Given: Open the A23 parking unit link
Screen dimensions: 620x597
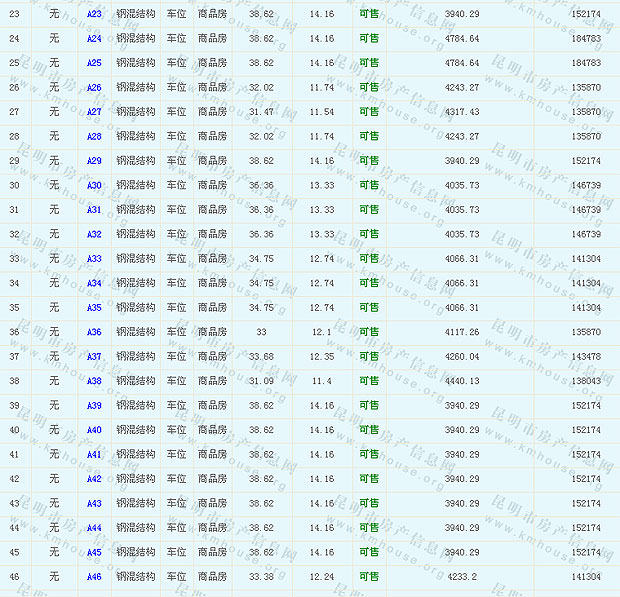Looking at the screenshot, I should tap(94, 14).
